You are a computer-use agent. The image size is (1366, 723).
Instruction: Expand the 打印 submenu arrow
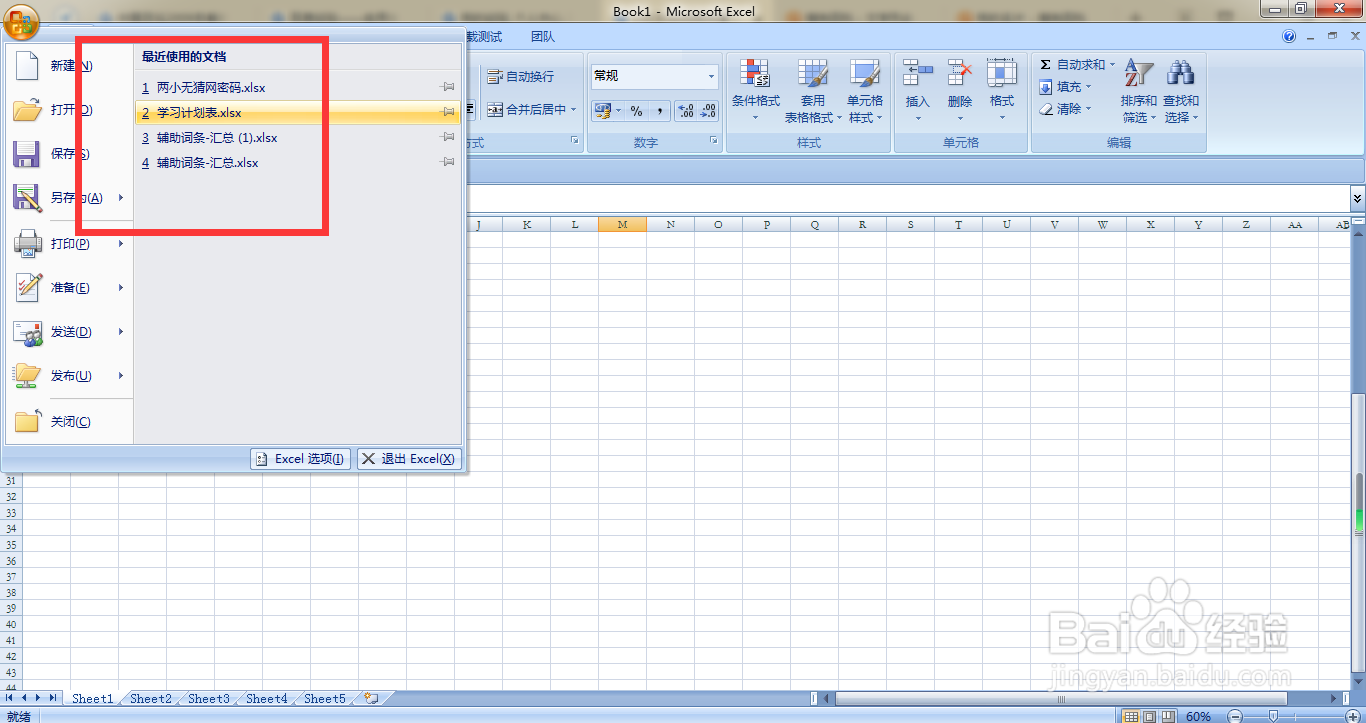(x=121, y=244)
